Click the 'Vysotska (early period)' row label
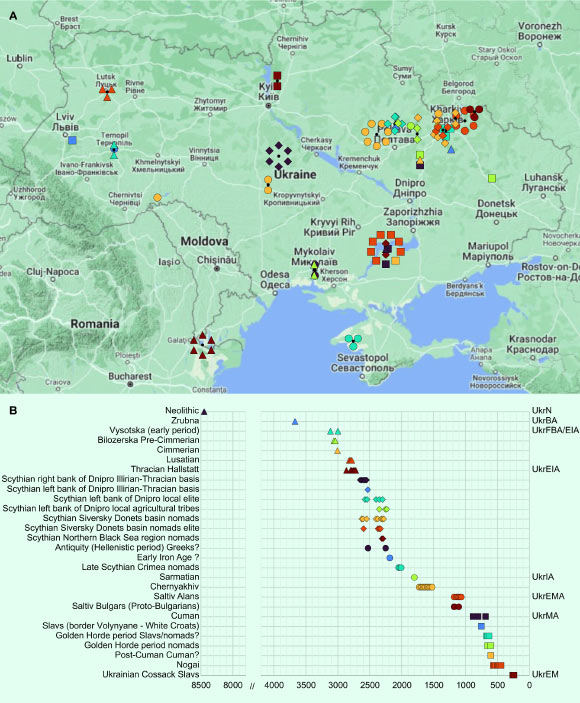The height and width of the screenshot is (703, 580). click(154, 430)
